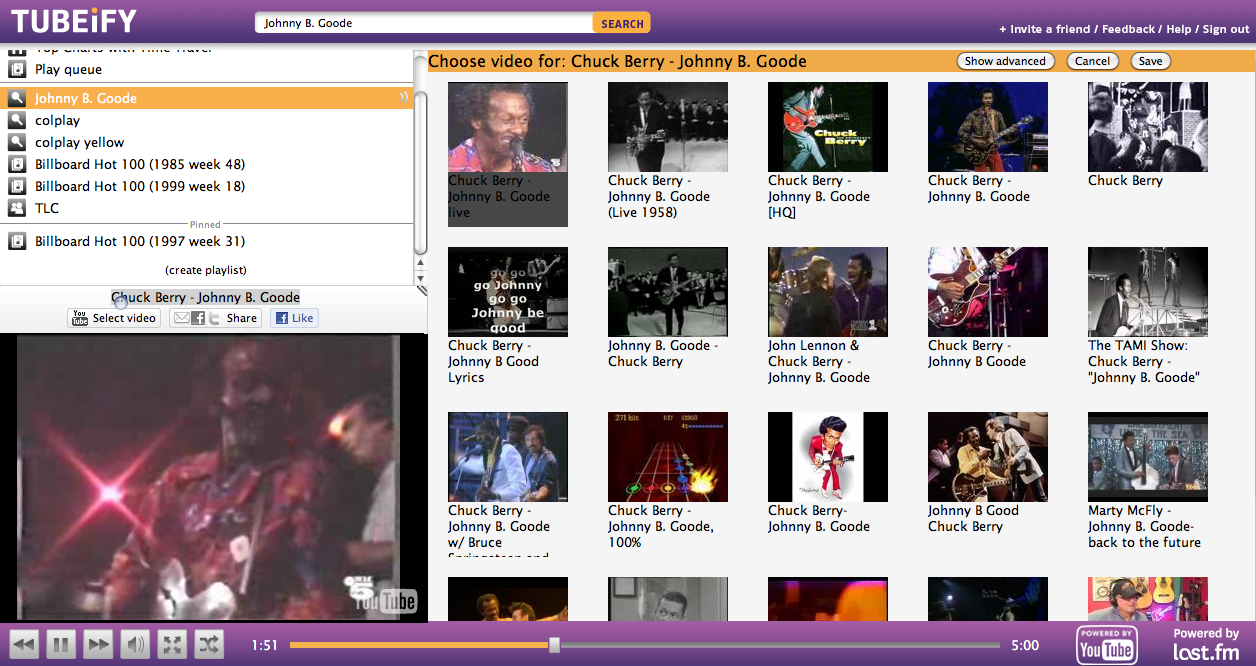Viewport: 1256px width, 666px height.
Task: Choose the Johnny B. Goode [HQ] thumbnail
Action: tap(828, 127)
